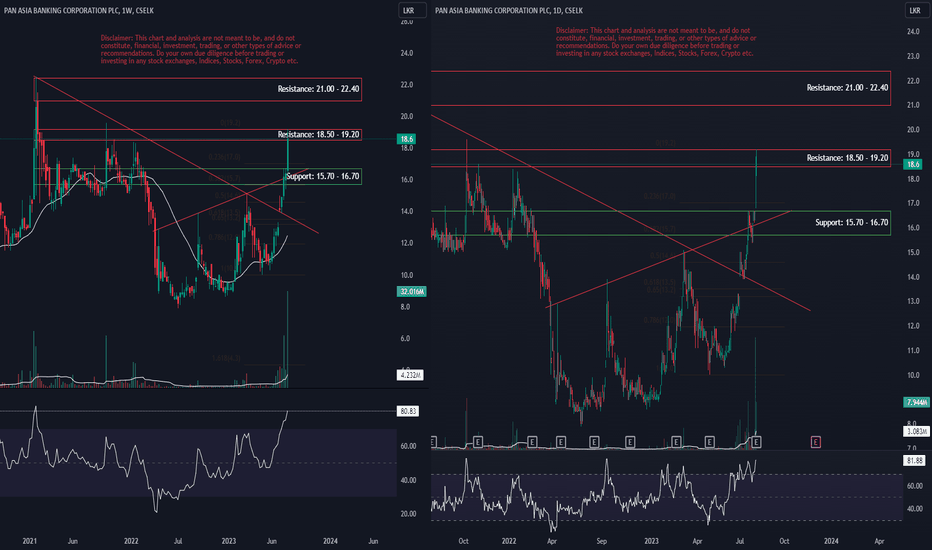Click the 3.083M volume average tag
This screenshot has width=932, height=550.
click(916, 431)
